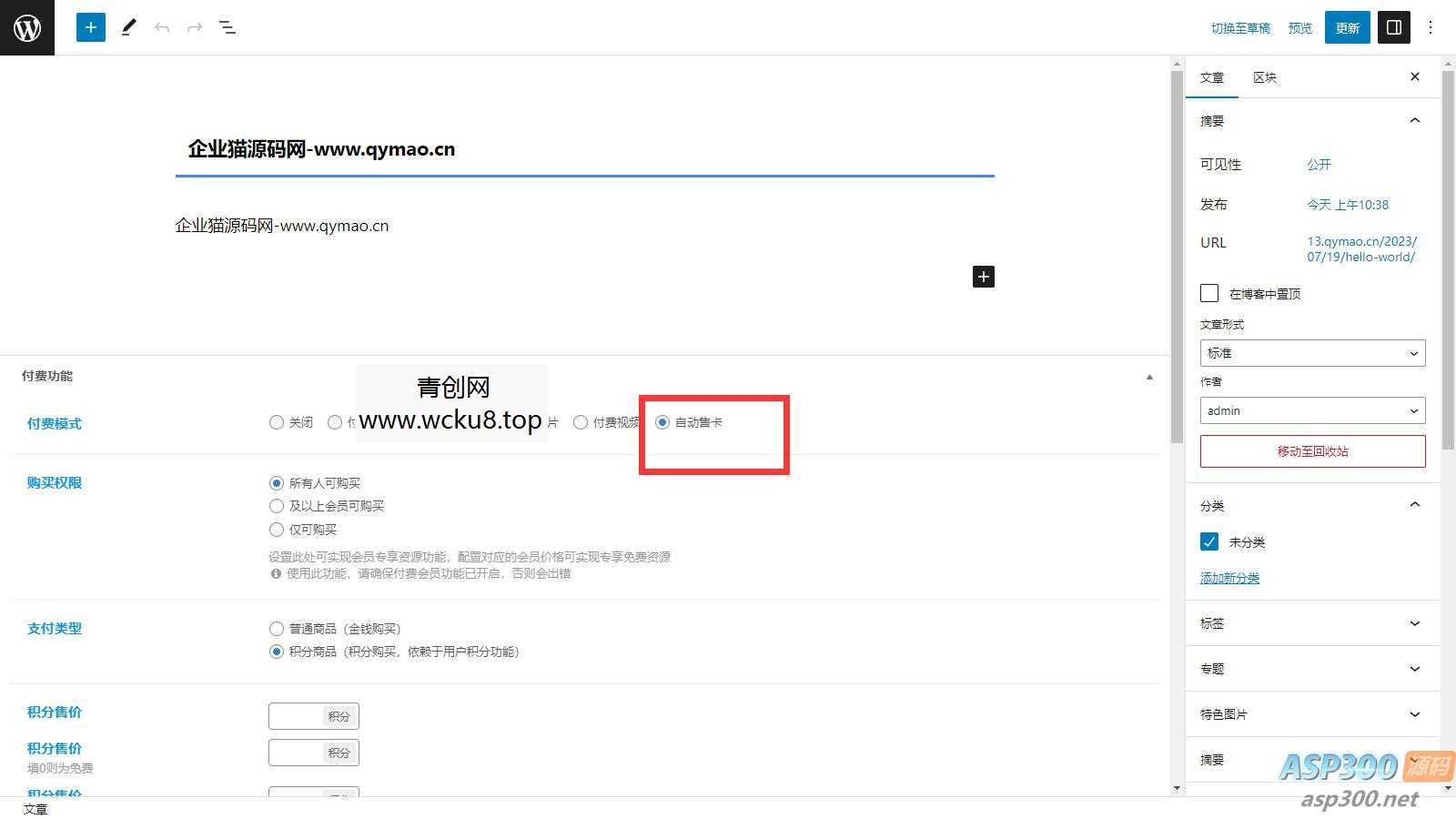Add a block with the black plus icon

point(983,277)
